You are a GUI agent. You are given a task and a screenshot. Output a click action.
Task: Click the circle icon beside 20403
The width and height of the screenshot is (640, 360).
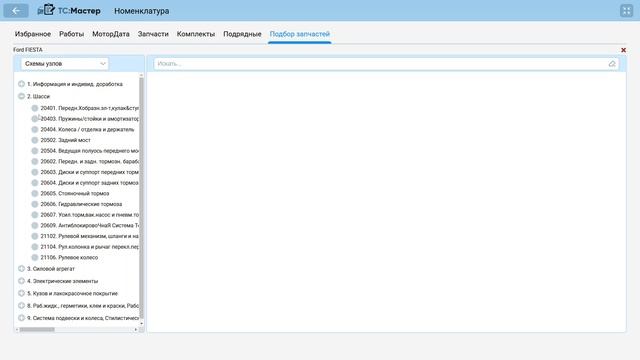point(35,119)
